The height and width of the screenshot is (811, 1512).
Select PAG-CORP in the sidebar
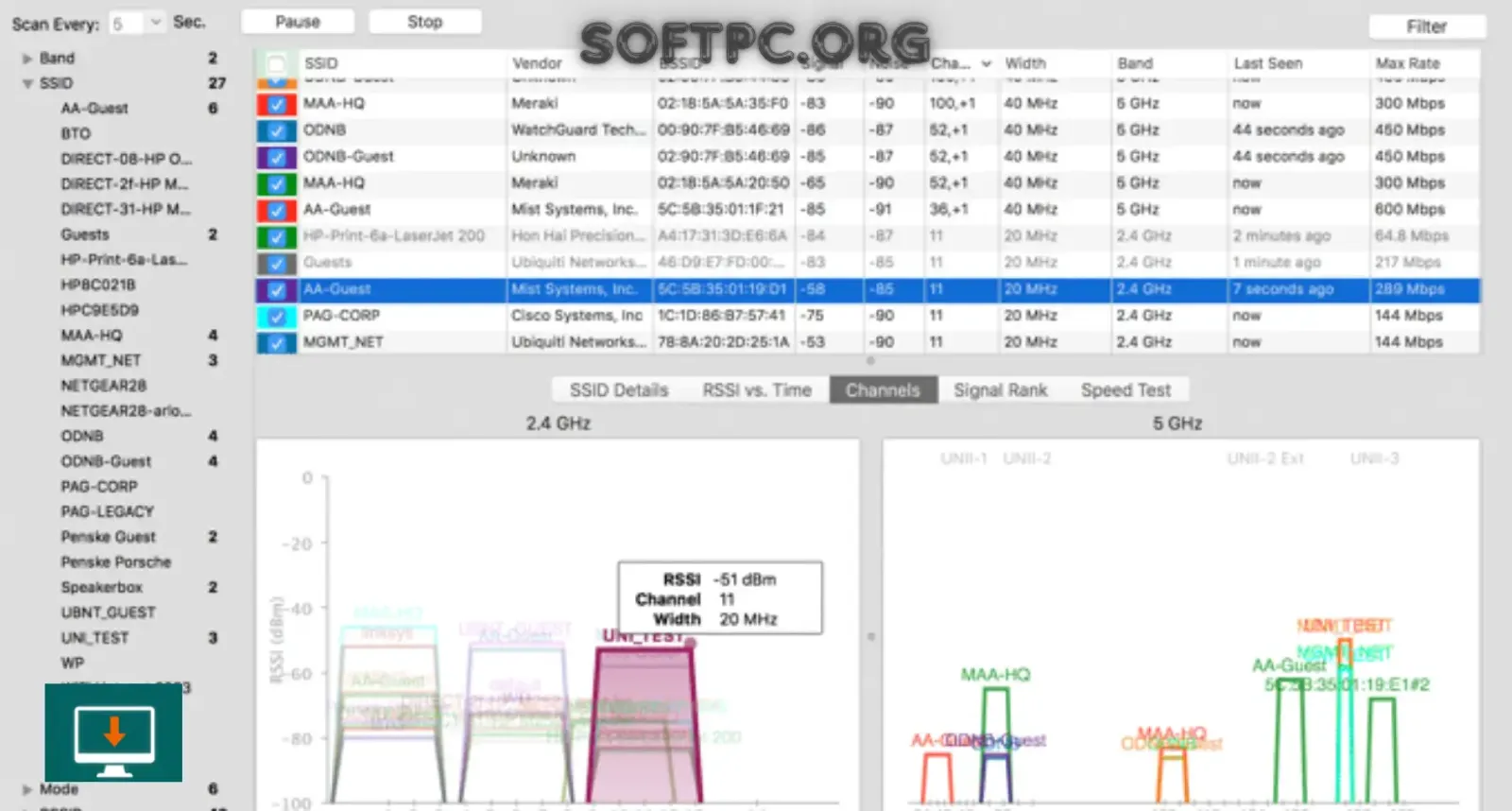(99, 487)
